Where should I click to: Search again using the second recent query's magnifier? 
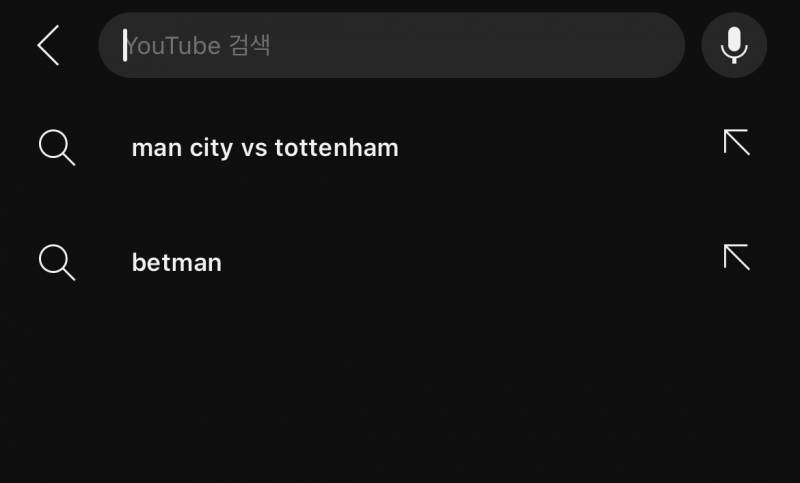click(x=57, y=263)
